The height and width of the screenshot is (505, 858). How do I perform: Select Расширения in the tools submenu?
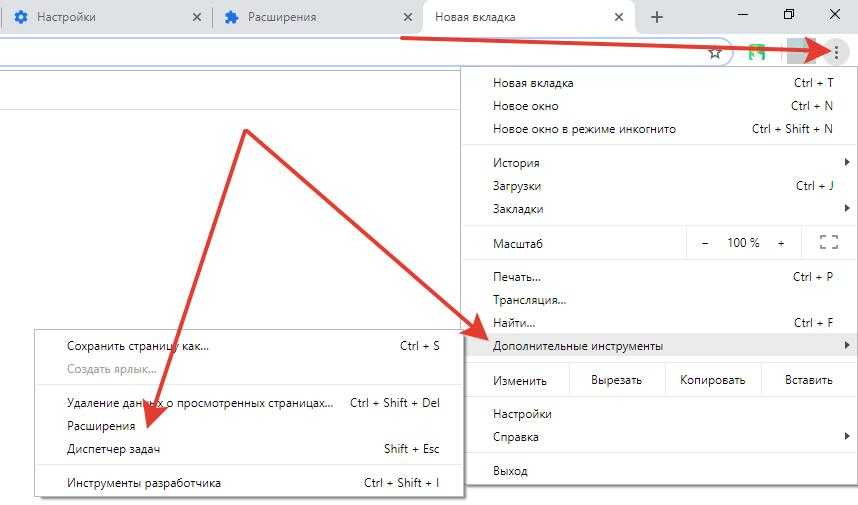101,426
